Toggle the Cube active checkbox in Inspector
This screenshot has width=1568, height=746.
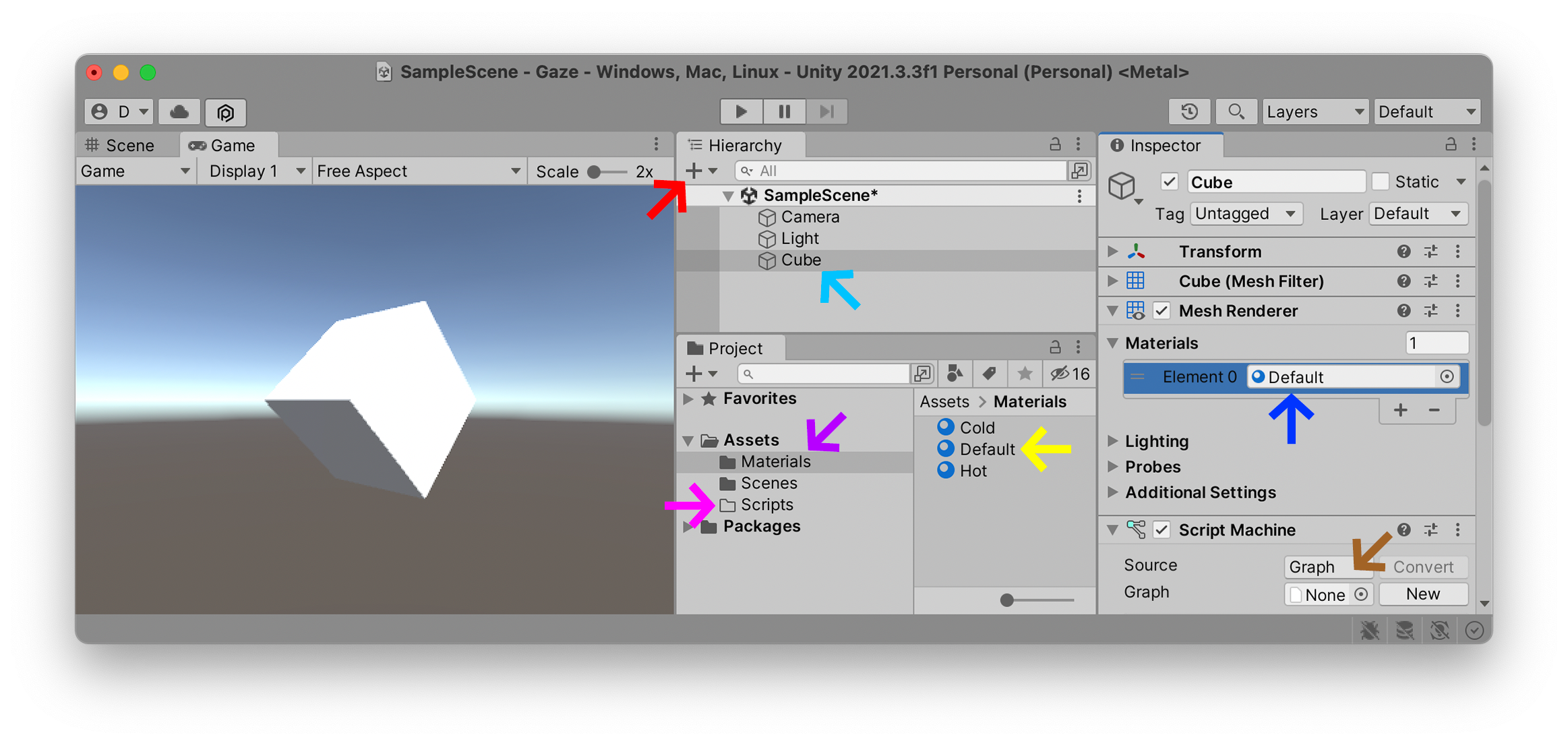[x=1168, y=181]
